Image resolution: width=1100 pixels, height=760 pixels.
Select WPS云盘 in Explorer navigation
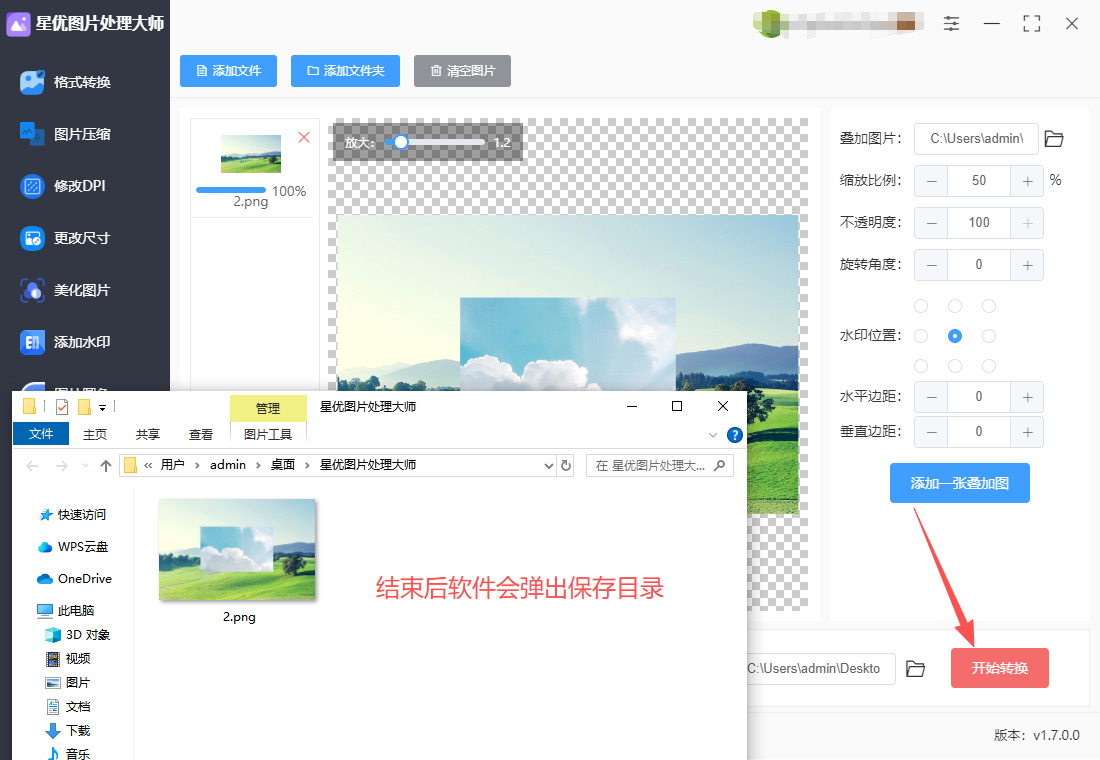[x=74, y=547]
